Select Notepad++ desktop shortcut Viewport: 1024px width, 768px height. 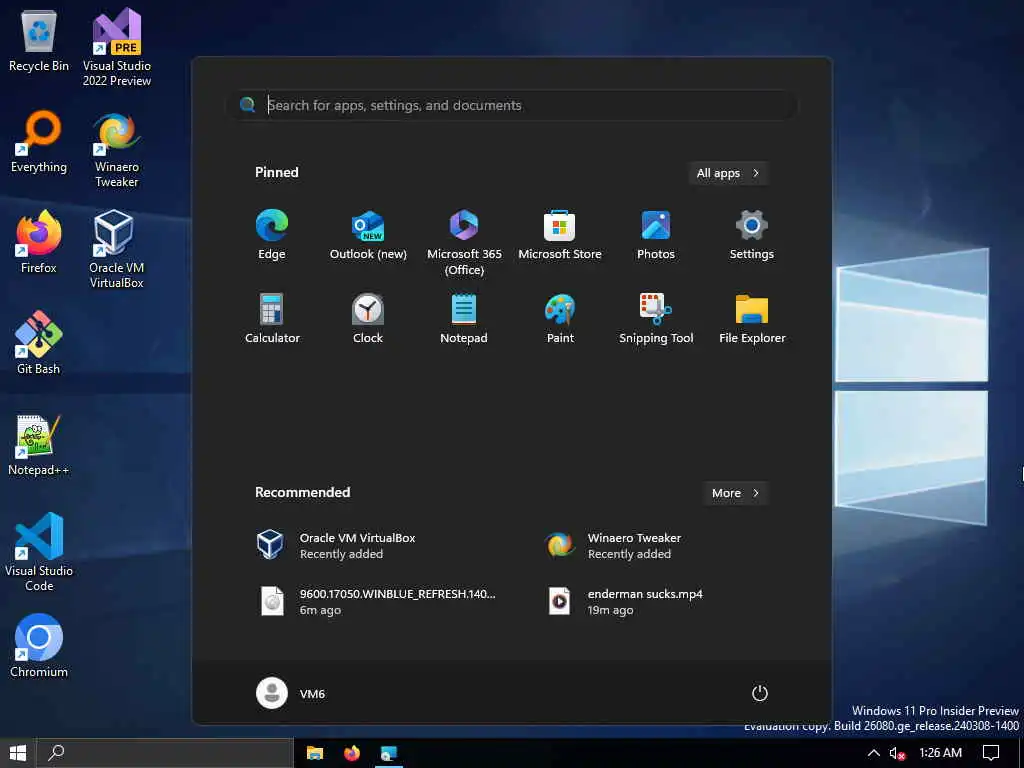tap(39, 445)
